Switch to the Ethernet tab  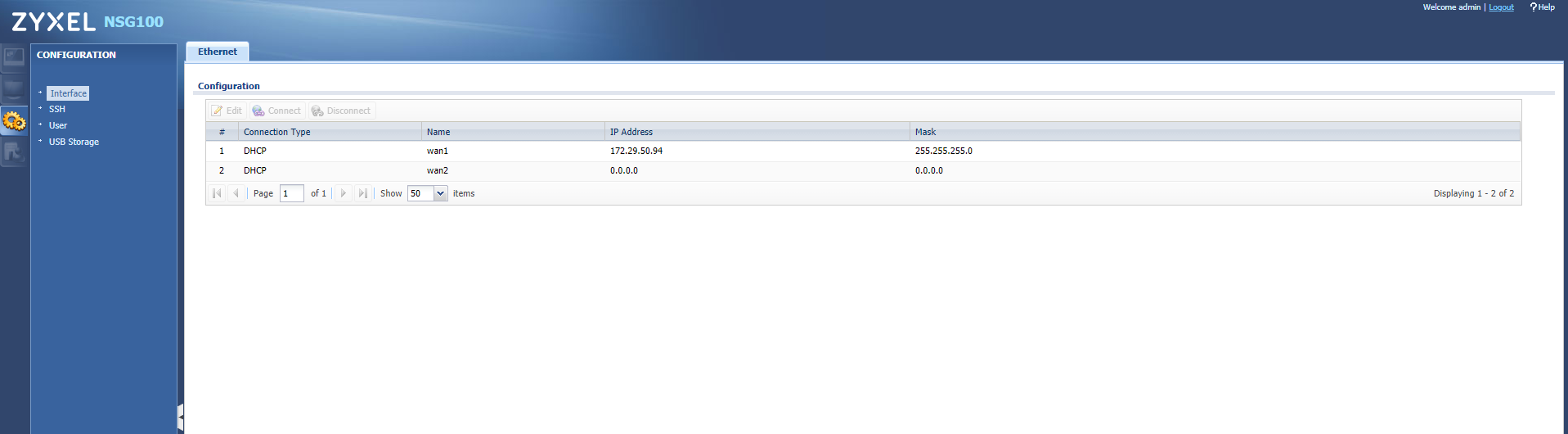pyautogui.click(x=218, y=52)
